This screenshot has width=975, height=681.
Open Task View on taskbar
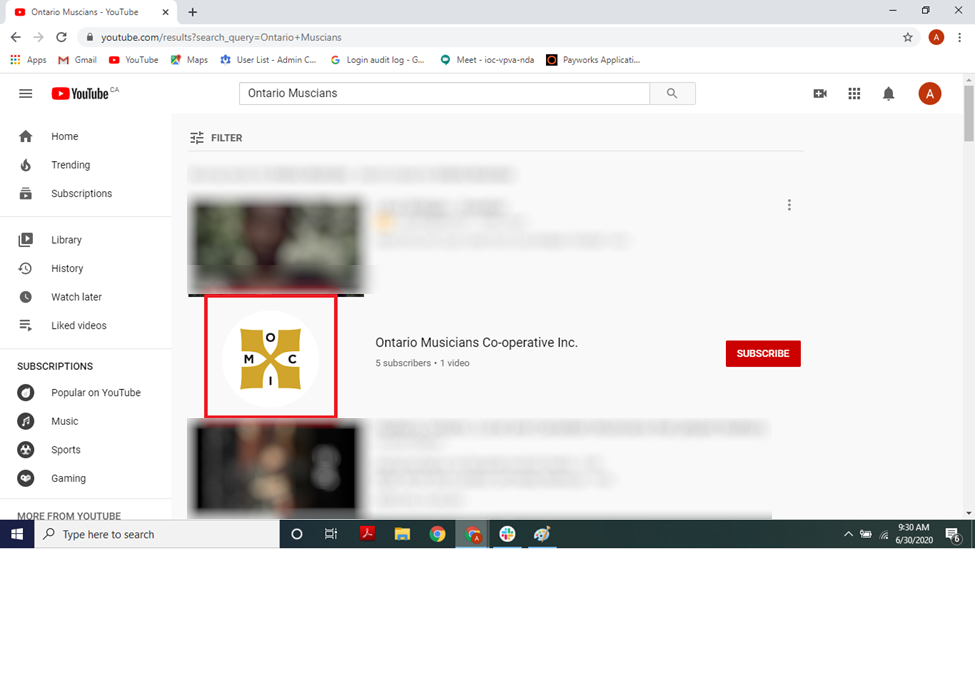[x=331, y=534]
